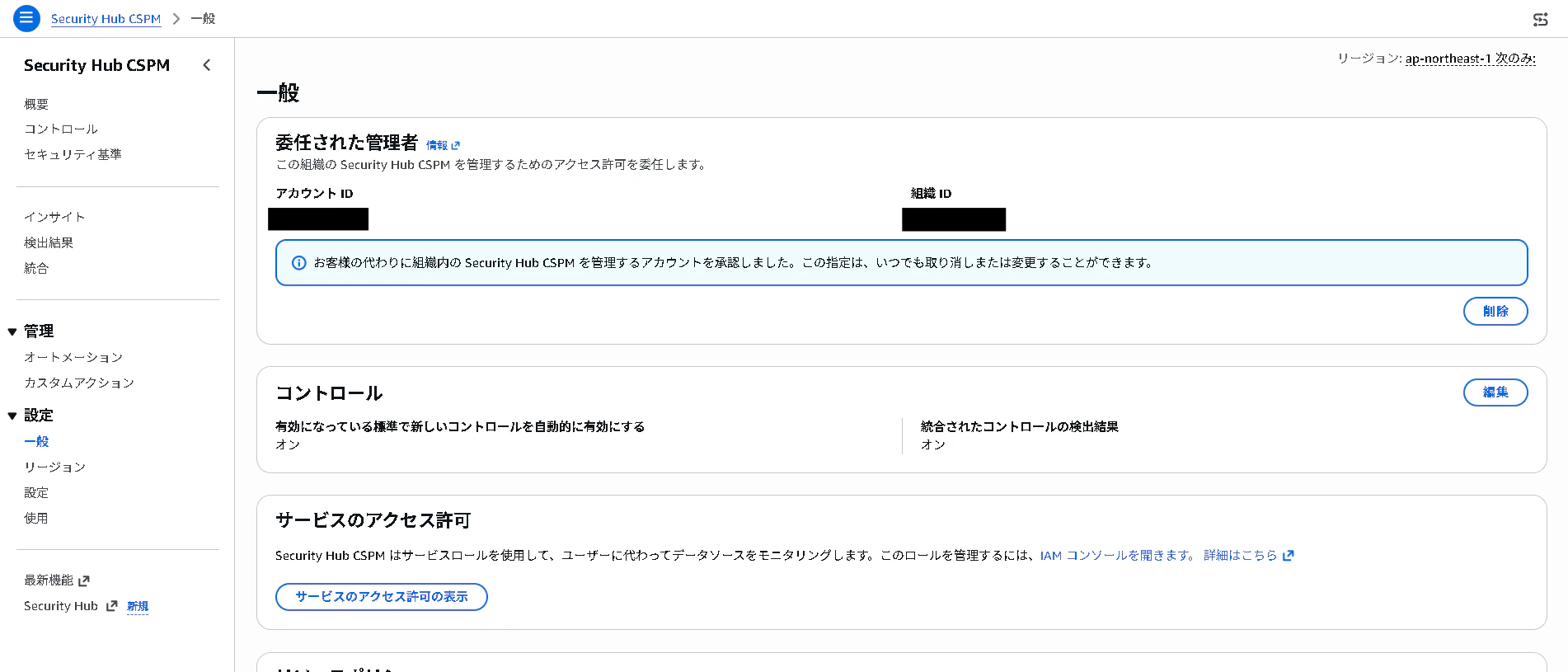The height and width of the screenshot is (672, 1568).
Task: Open the 設定 sub-item in sidebar
Action: 36,493
